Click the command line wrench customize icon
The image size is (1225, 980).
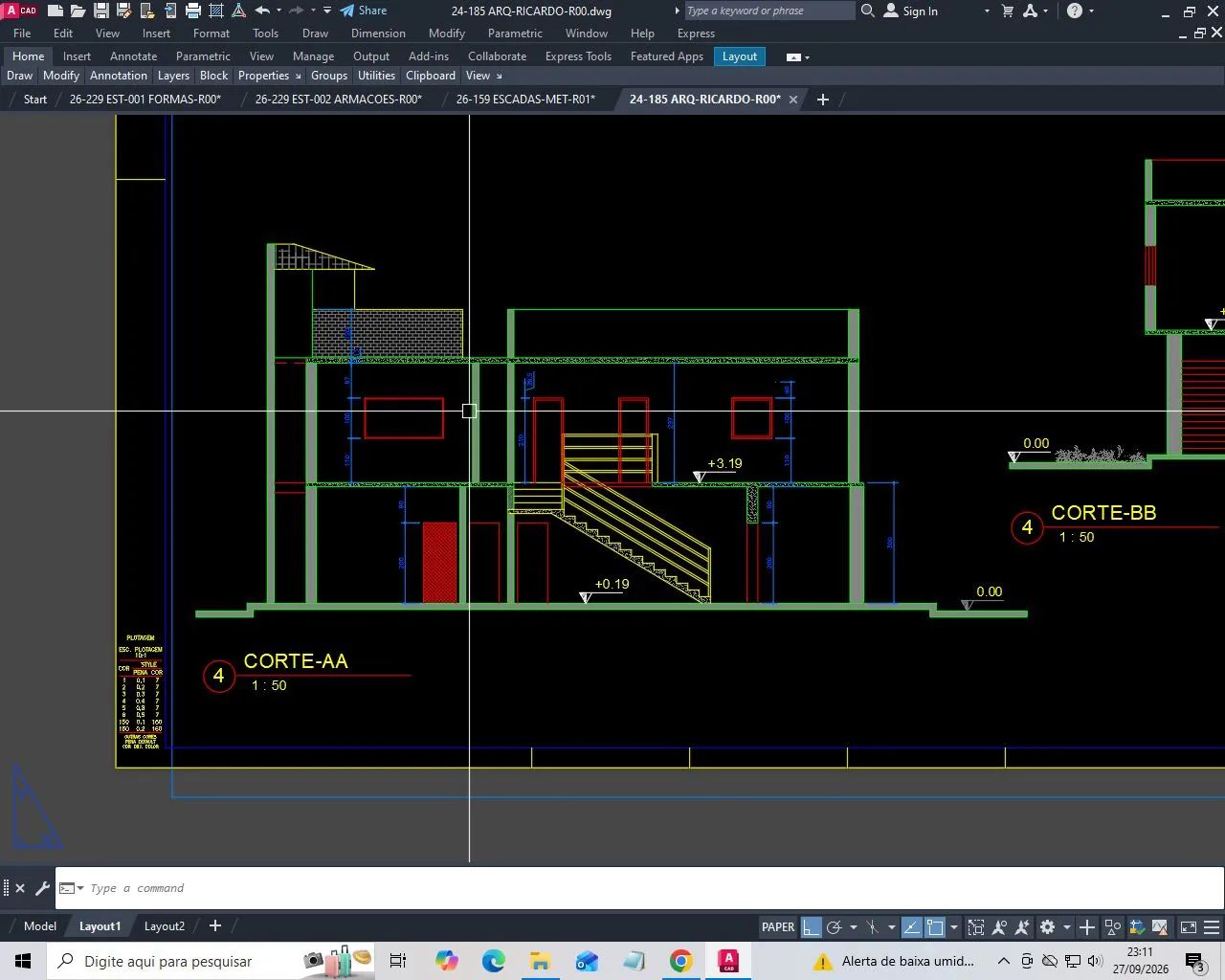[42, 888]
